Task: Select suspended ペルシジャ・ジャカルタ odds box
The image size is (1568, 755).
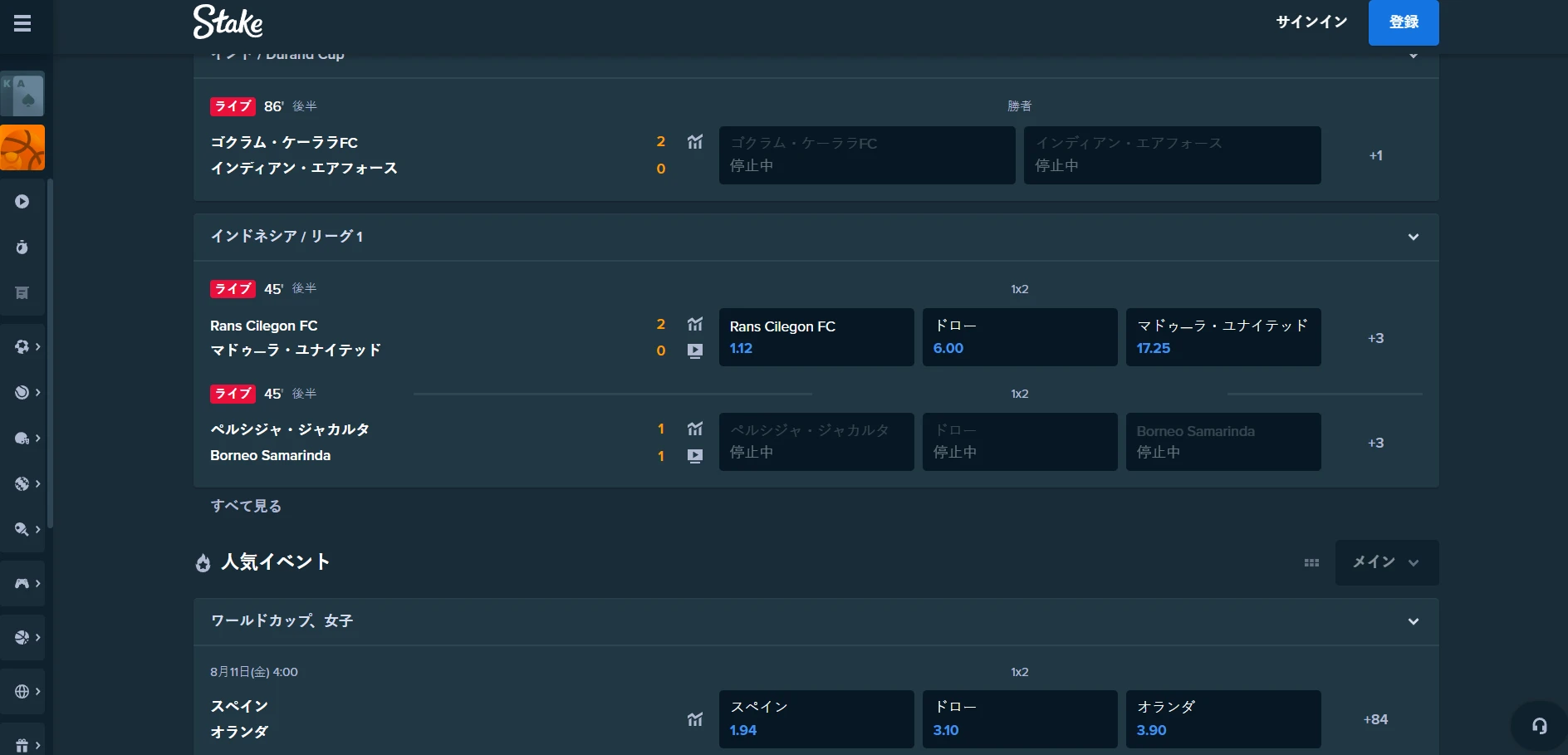Action: 816,442
